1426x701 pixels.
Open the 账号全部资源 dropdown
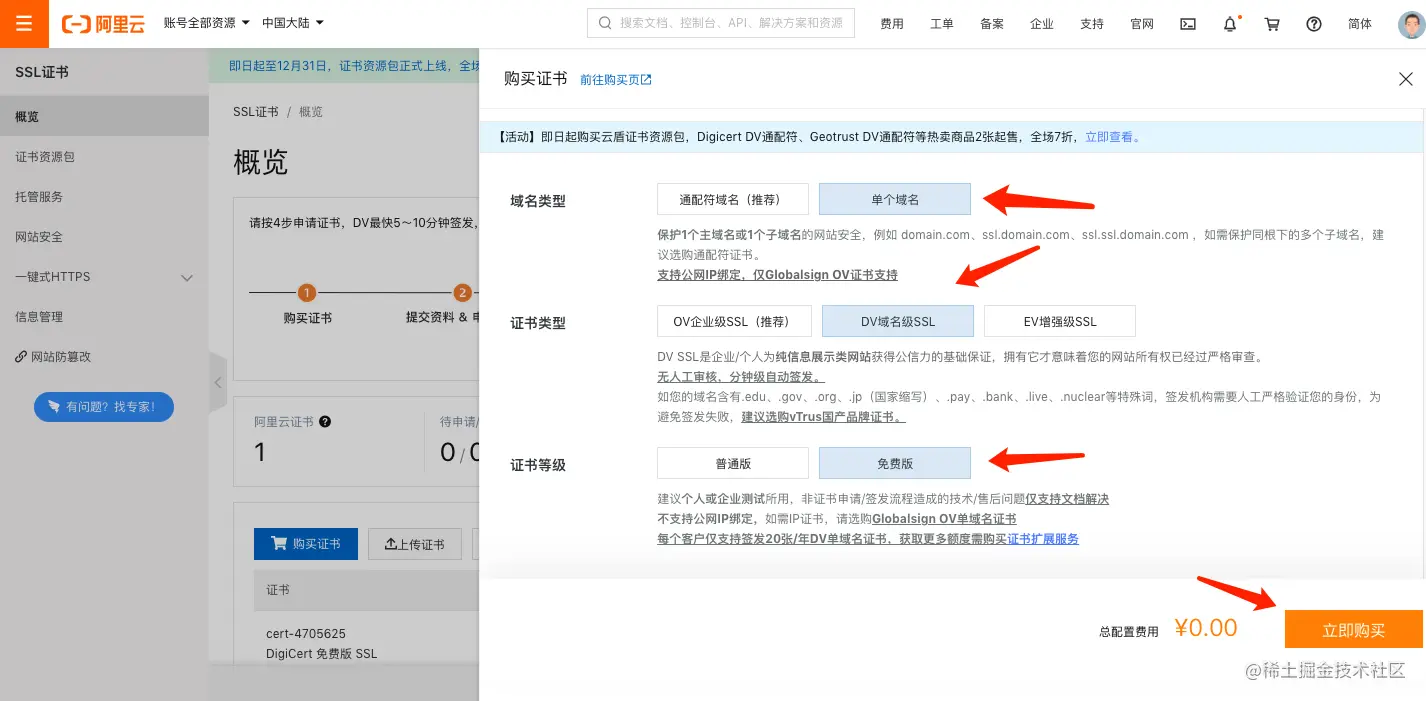[x=206, y=23]
